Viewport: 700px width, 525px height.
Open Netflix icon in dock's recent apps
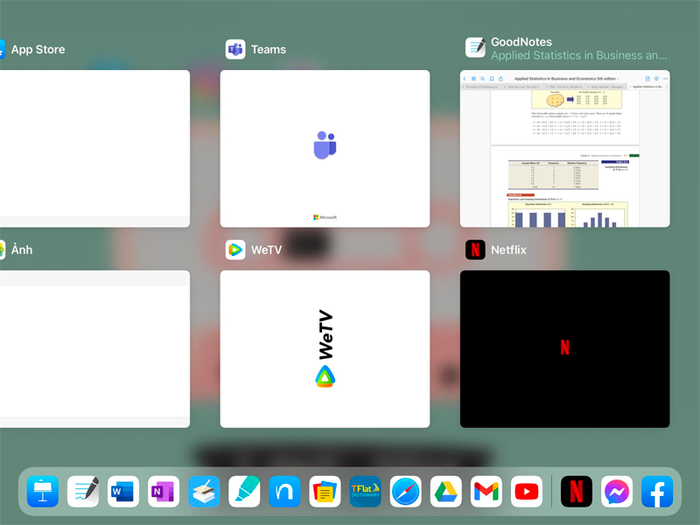coord(576,491)
